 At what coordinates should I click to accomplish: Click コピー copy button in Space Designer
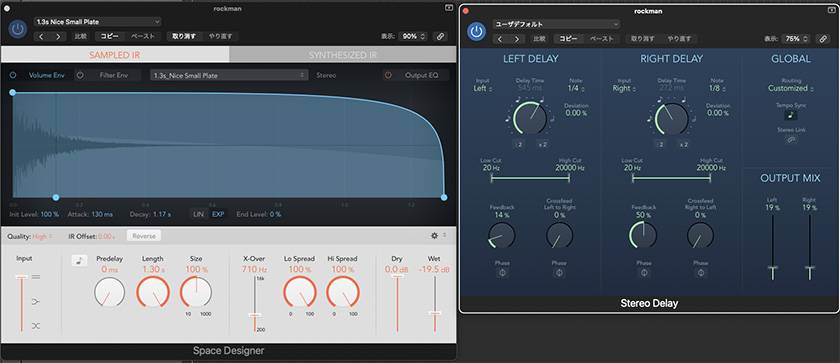click(110, 36)
